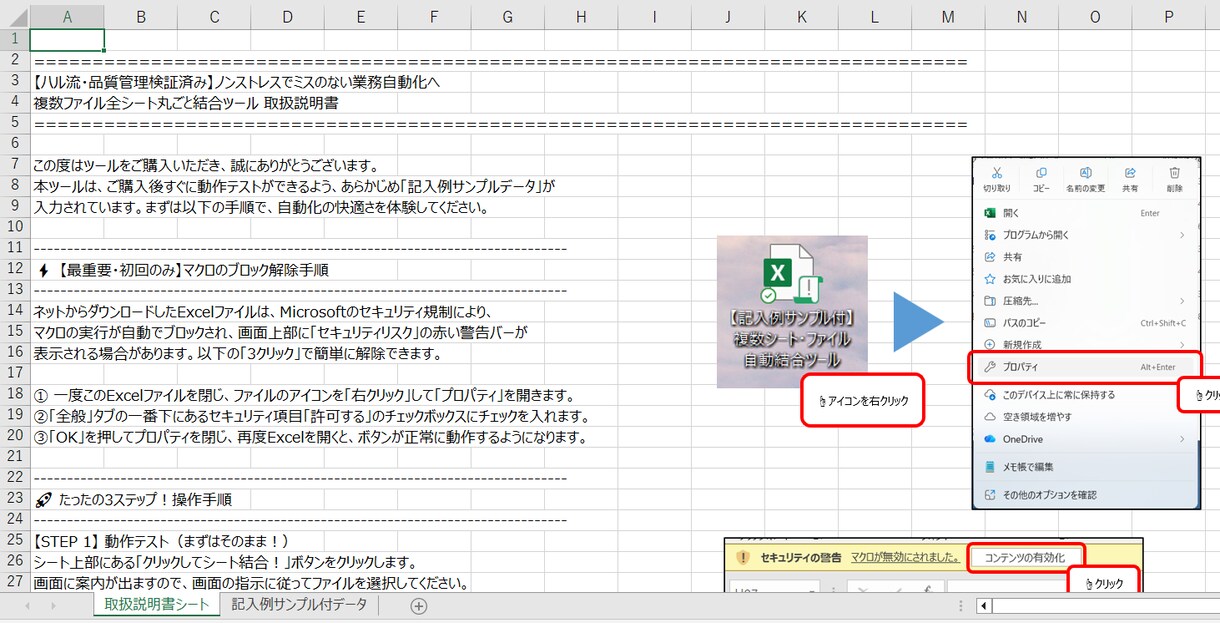Click the tab bar split handle dots
The image size is (1220, 623).
click(961, 606)
